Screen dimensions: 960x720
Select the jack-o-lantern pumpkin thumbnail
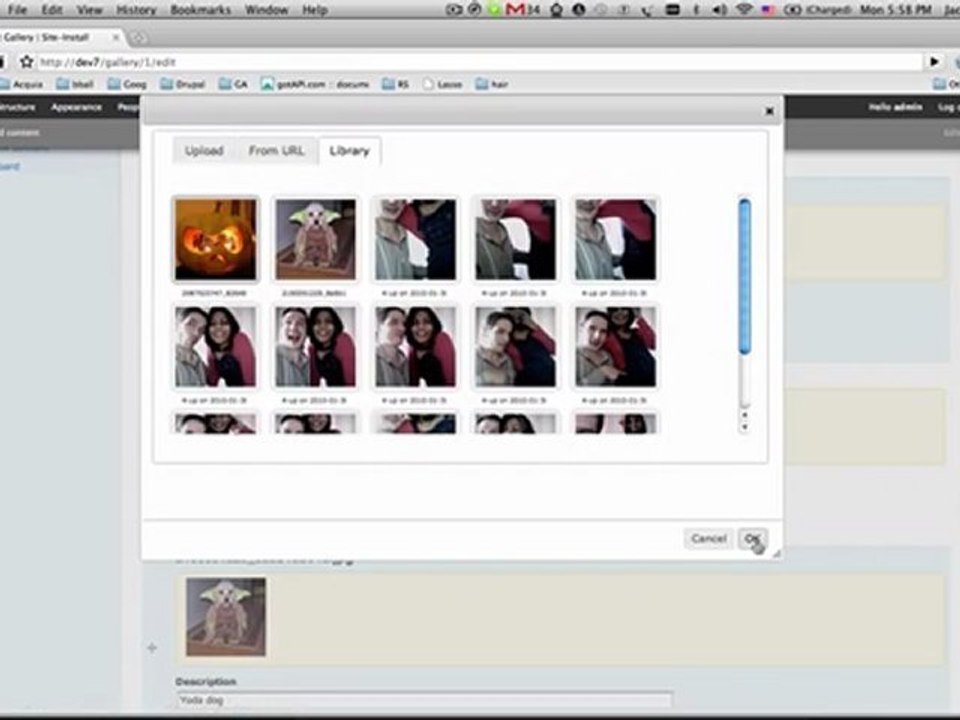pyautogui.click(x=216, y=239)
